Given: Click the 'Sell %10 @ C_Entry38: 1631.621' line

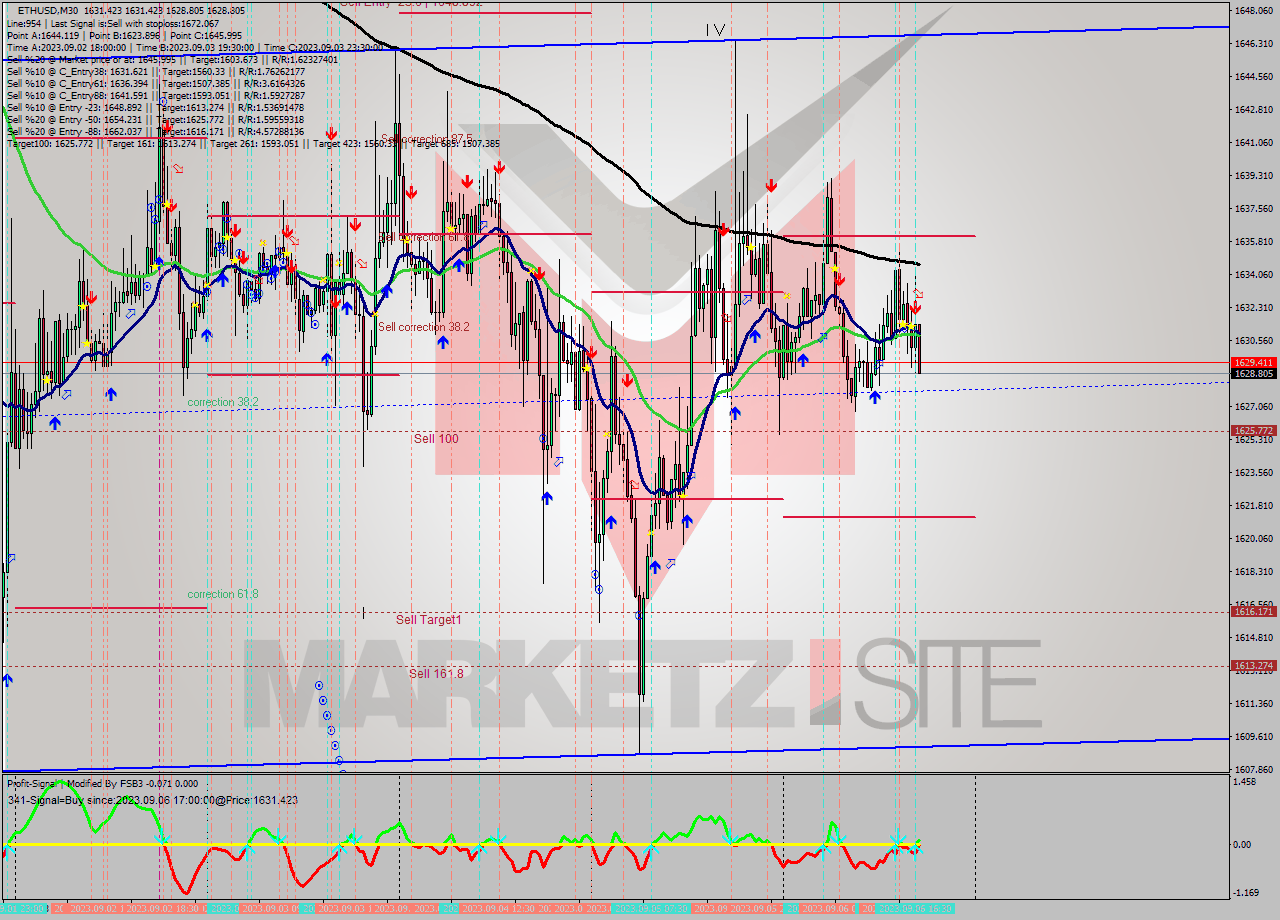Looking at the screenshot, I should pyautogui.click(x=154, y=71).
